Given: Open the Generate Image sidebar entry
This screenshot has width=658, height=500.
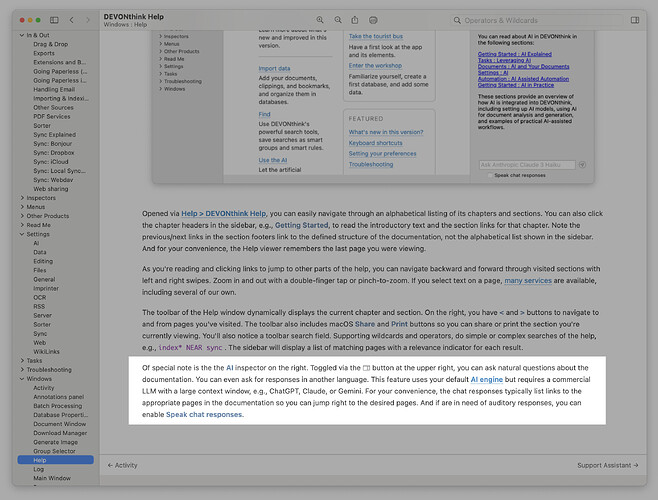Looking at the screenshot, I should [56, 443].
